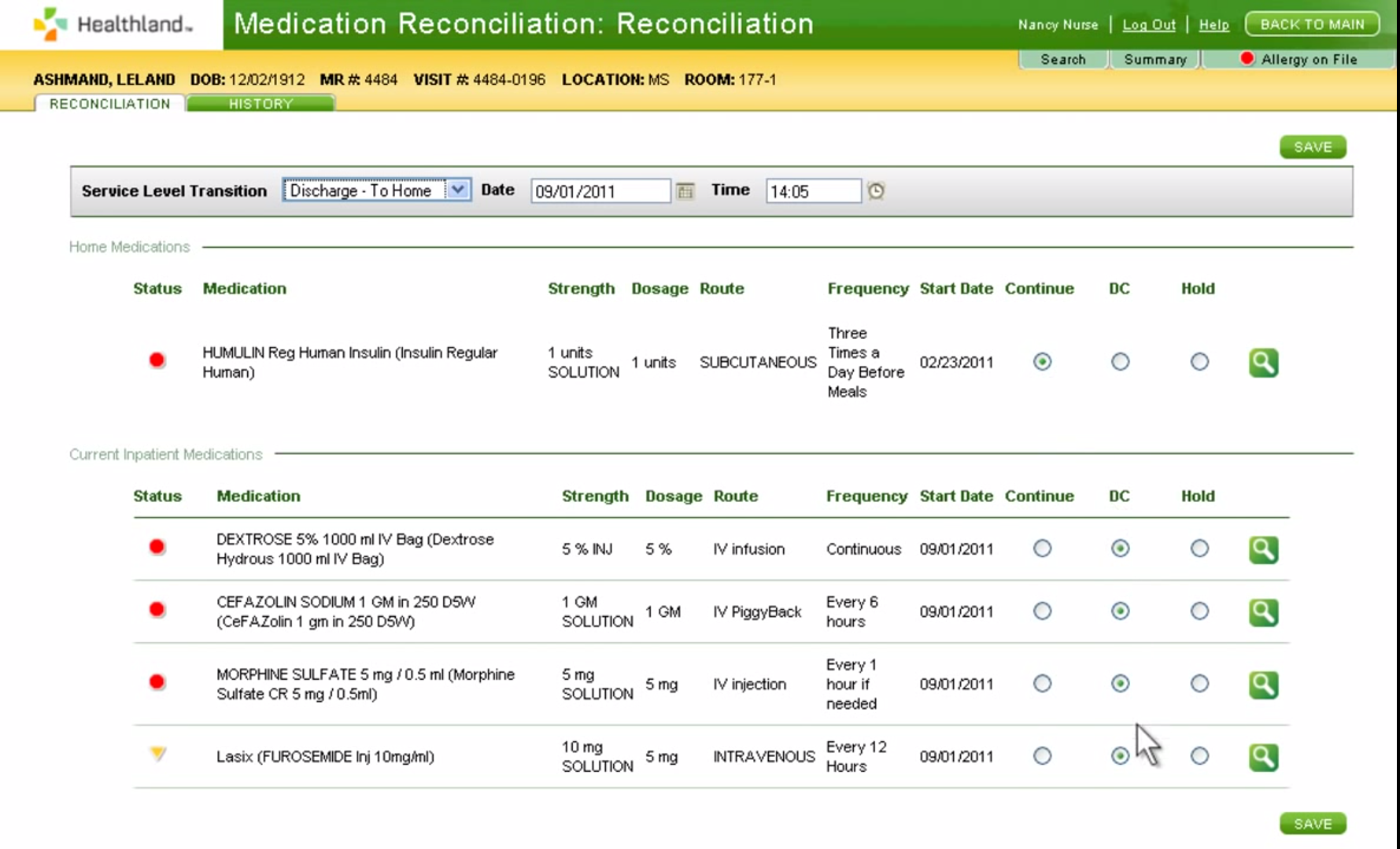The image size is (1400, 849).
Task: Open the calendar date picker icon
Action: point(685,191)
